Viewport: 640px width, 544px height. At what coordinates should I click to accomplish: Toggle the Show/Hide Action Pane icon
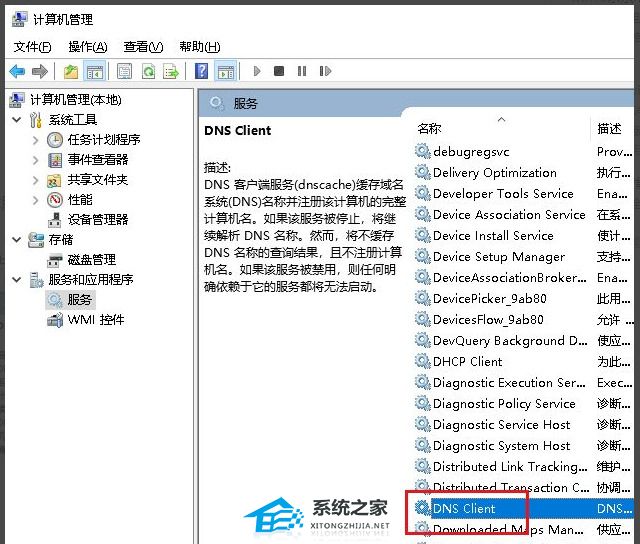click(x=226, y=71)
